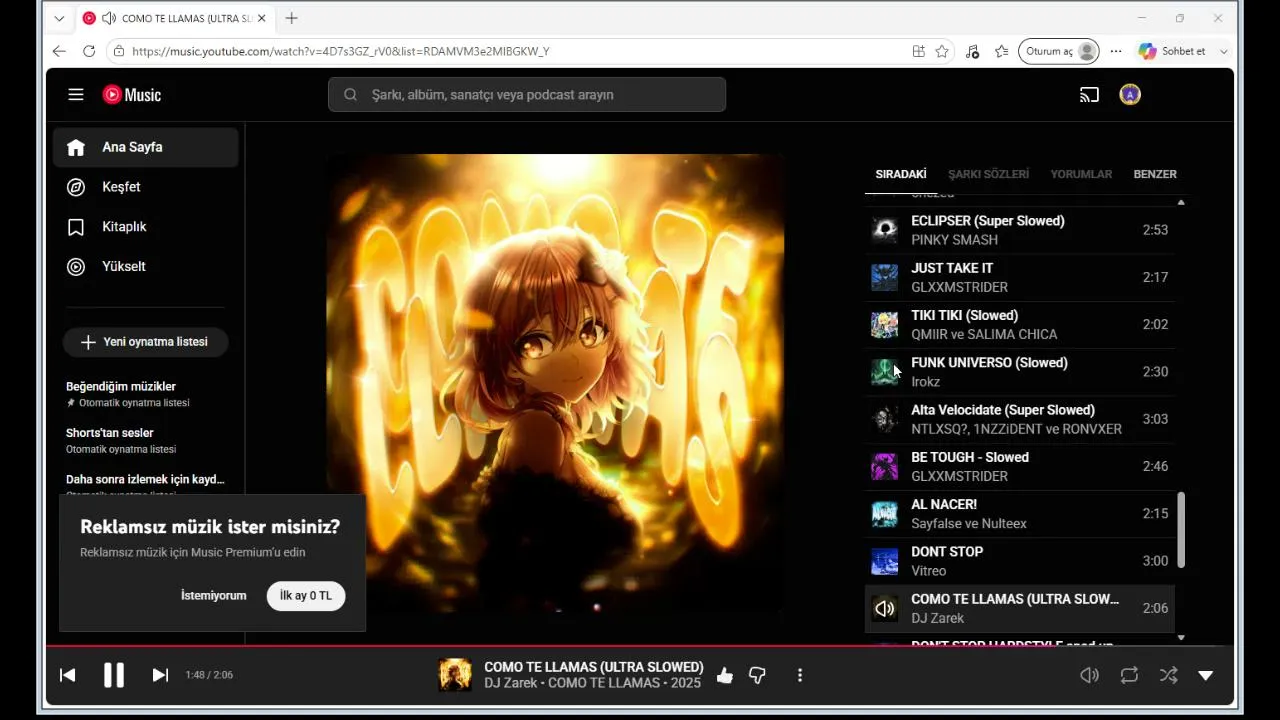1280x720 pixels.
Task: Open the browser tab search dropdown
Action: (x=59, y=18)
